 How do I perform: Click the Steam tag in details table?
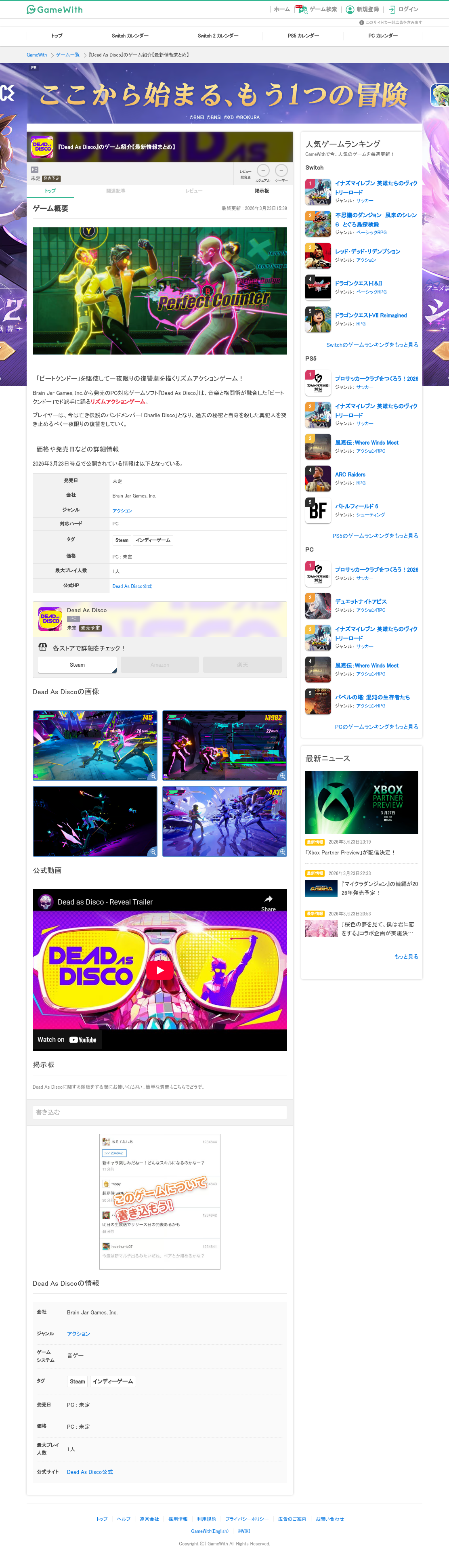122,540
